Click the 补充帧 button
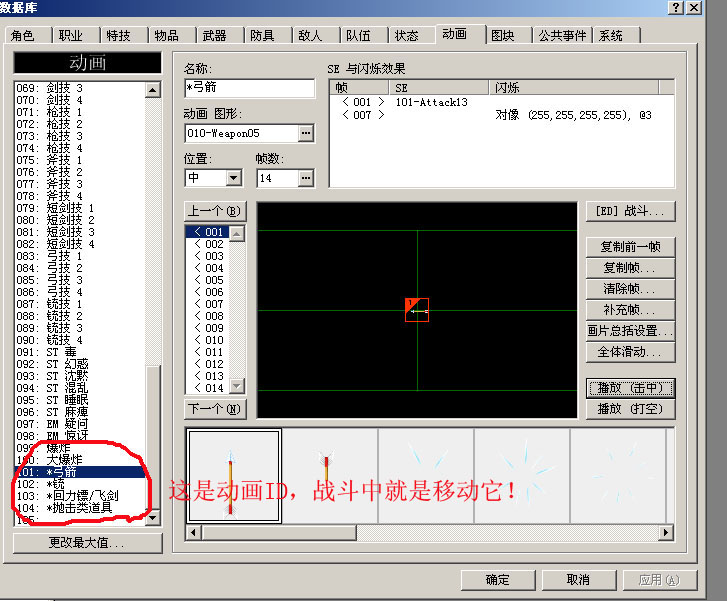The height and width of the screenshot is (601, 727). [630, 310]
